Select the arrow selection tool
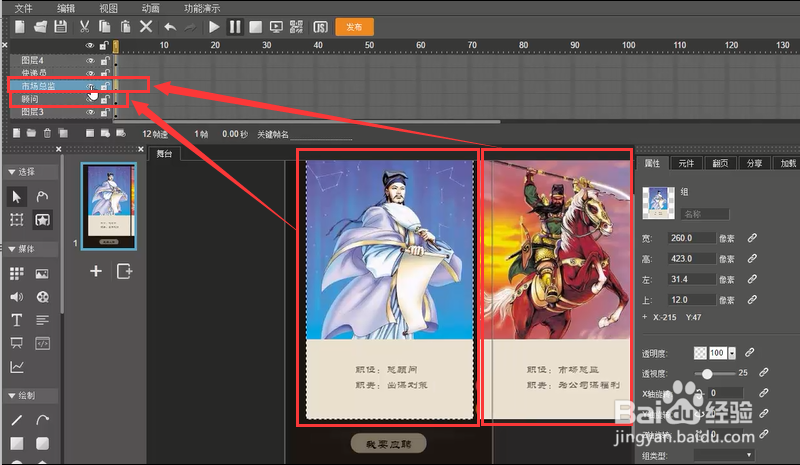This screenshot has width=800, height=465. pos(16,197)
